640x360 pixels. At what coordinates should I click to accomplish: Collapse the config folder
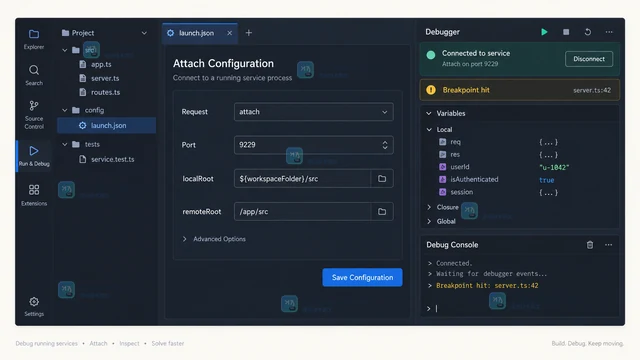click(x=64, y=110)
